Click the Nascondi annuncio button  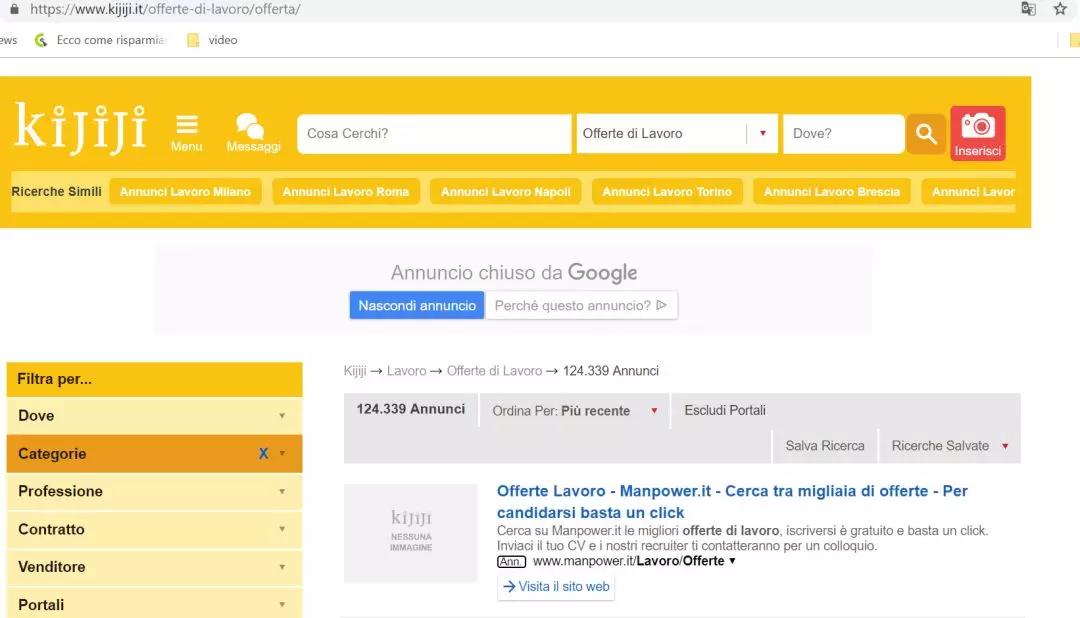point(417,306)
